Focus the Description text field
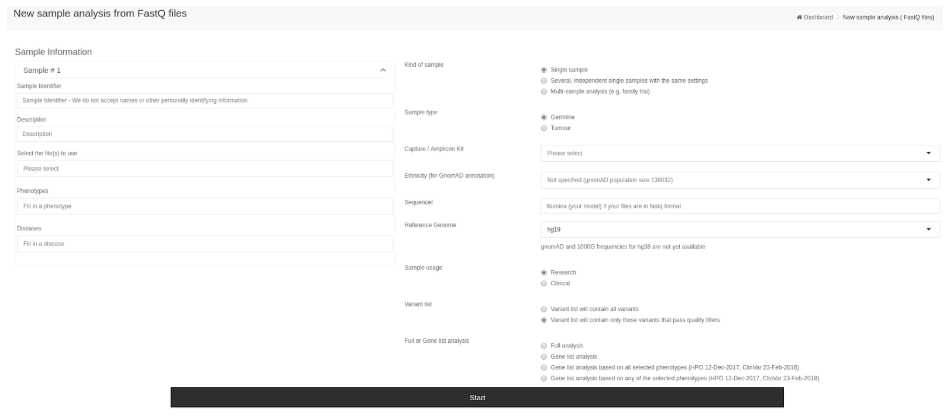This screenshot has width=944, height=419. pos(205,134)
